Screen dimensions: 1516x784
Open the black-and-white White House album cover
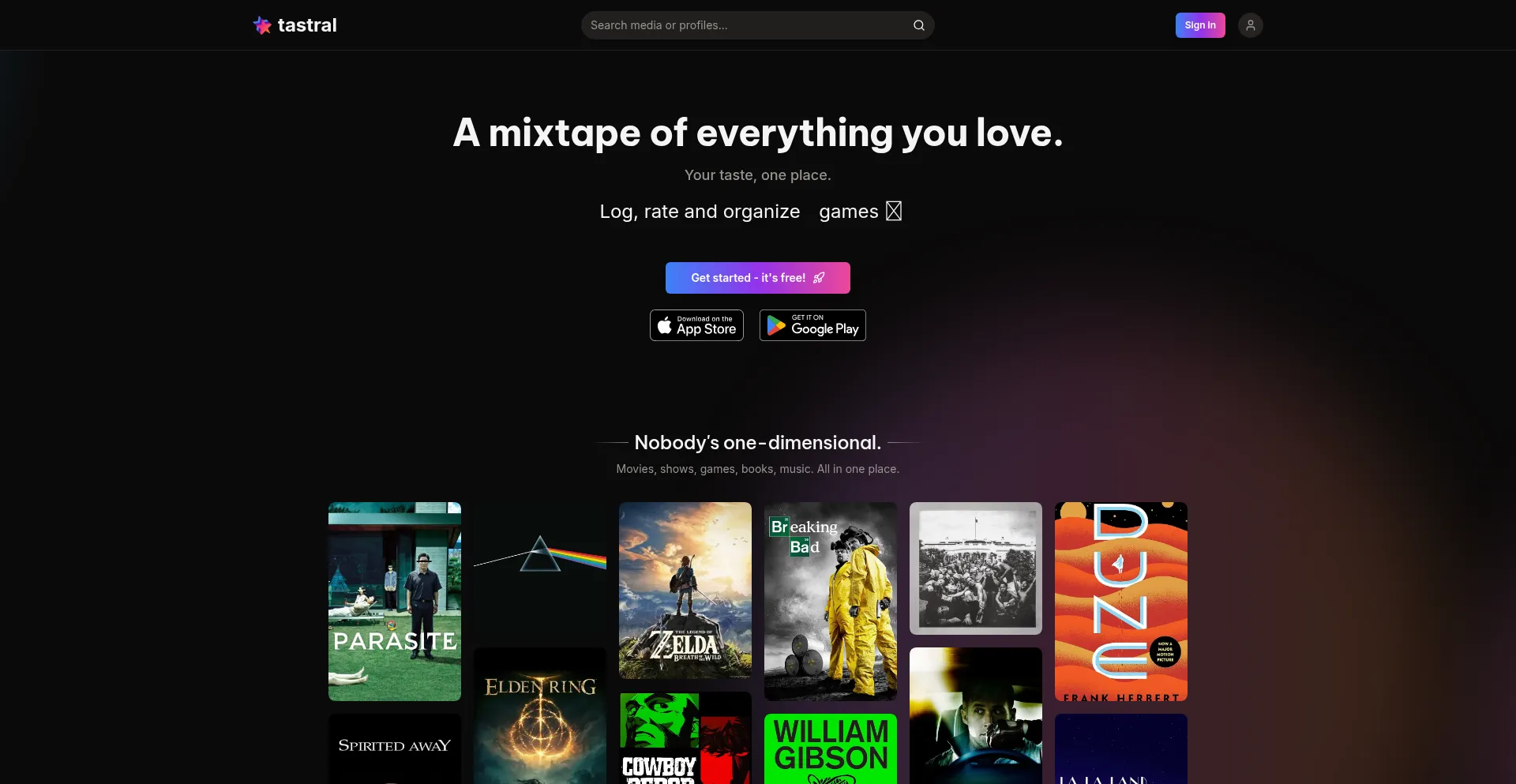pos(976,568)
